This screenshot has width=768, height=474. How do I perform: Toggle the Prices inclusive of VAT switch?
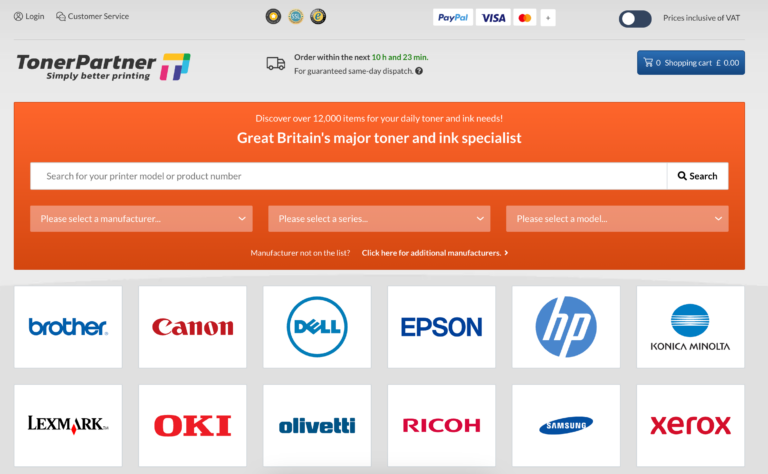[635, 19]
